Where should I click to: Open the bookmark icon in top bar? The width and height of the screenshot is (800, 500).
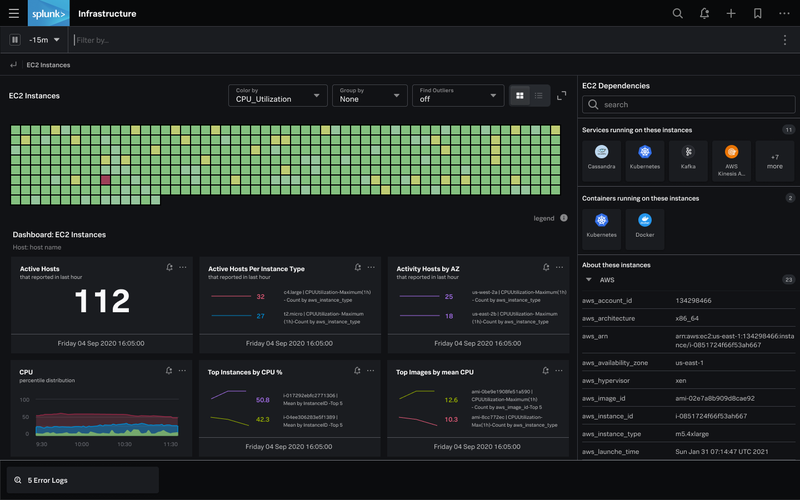tap(758, 14)
